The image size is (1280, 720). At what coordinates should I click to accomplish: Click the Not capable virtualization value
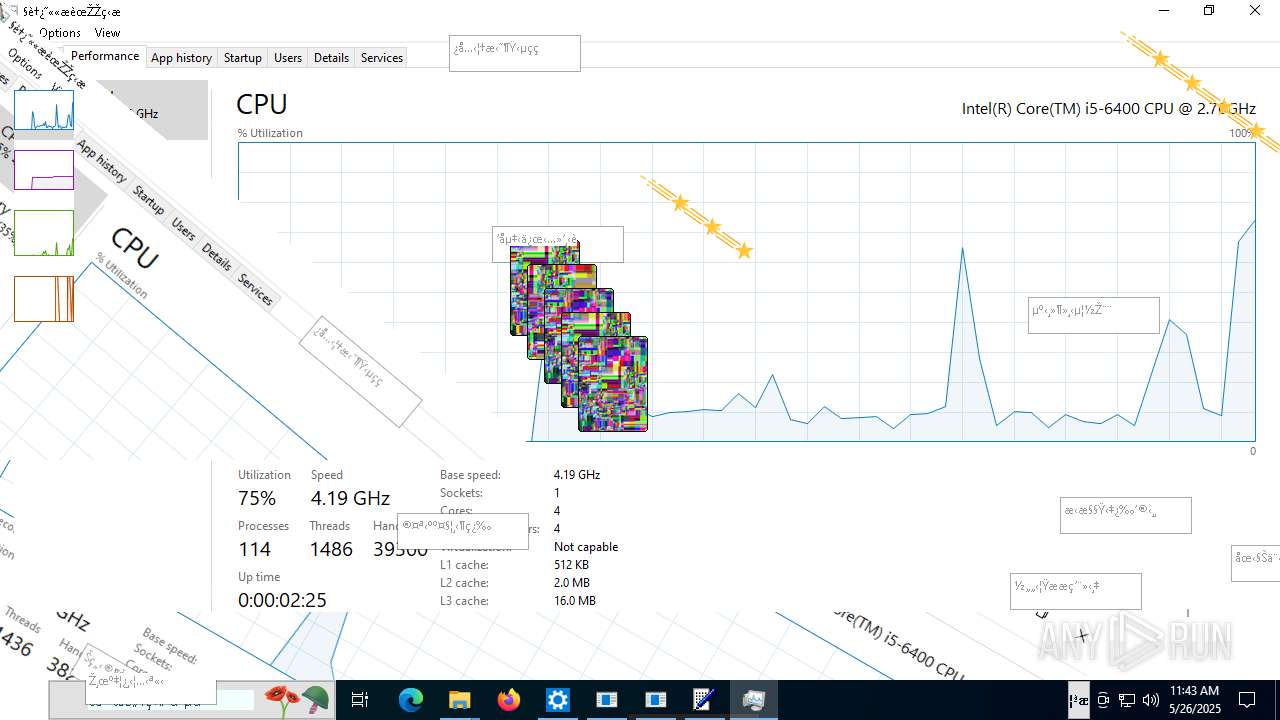pyautogui.click(x=586, y=547)
